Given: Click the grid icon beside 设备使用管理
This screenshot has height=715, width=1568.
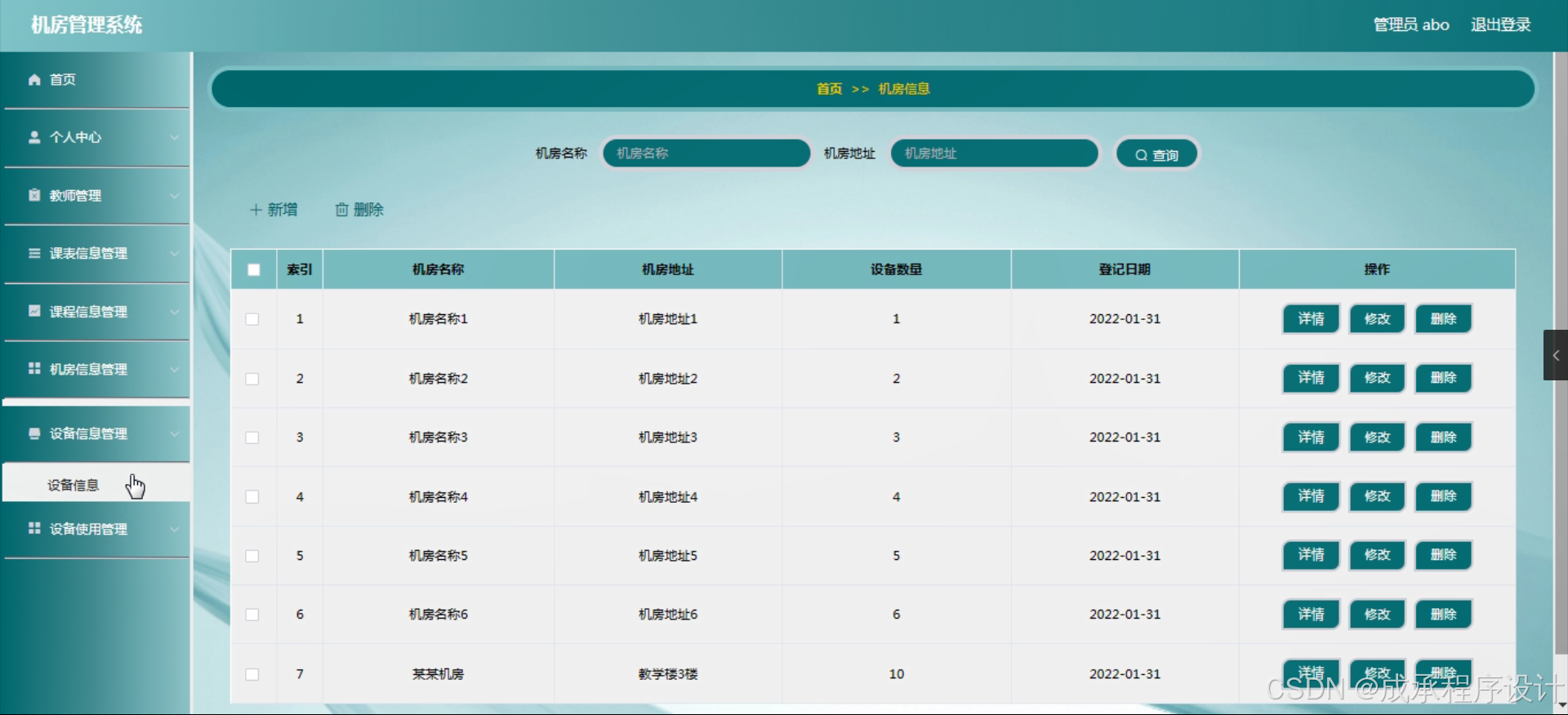Looking at the screenshot, I should 34,529.
